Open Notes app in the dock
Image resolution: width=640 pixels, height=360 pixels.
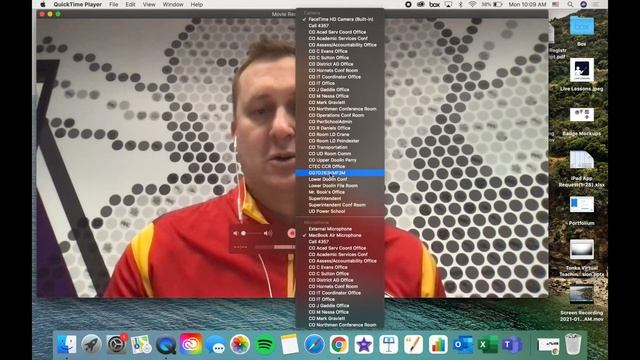(x=289, y=344)
